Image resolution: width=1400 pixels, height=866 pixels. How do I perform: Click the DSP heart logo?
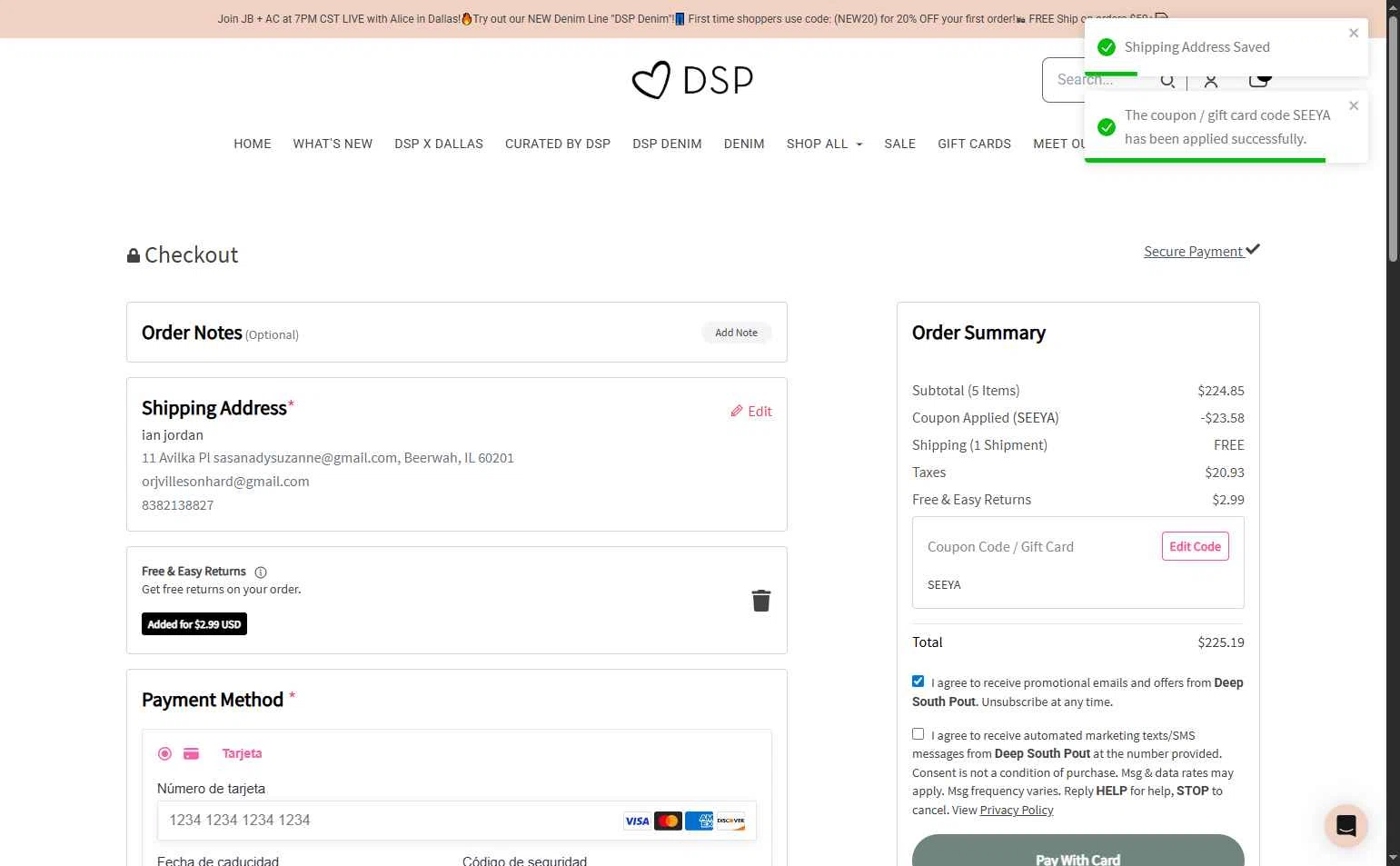coord(692,80)
